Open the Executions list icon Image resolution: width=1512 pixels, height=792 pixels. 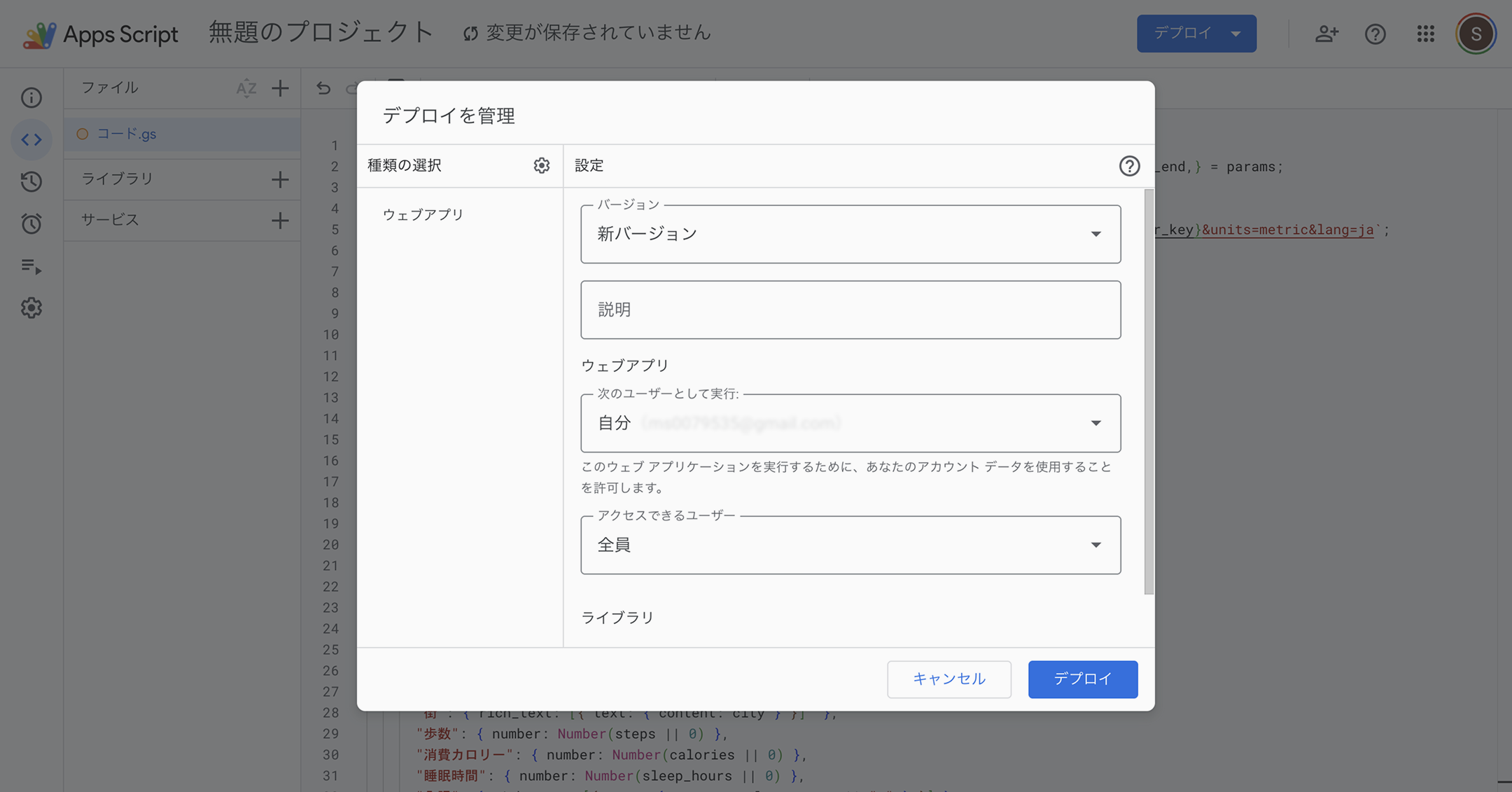pos(31,266)
